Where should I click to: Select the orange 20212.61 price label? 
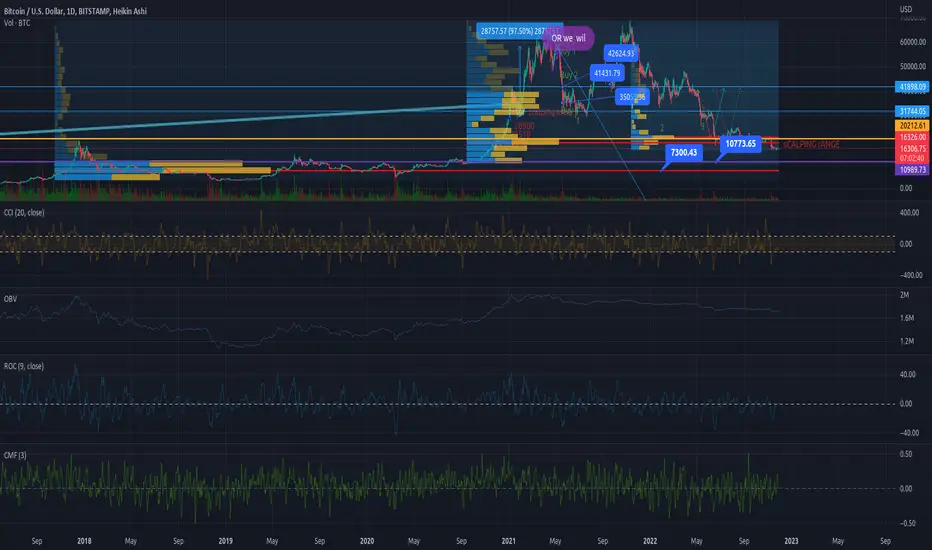[x=912, y=125]
